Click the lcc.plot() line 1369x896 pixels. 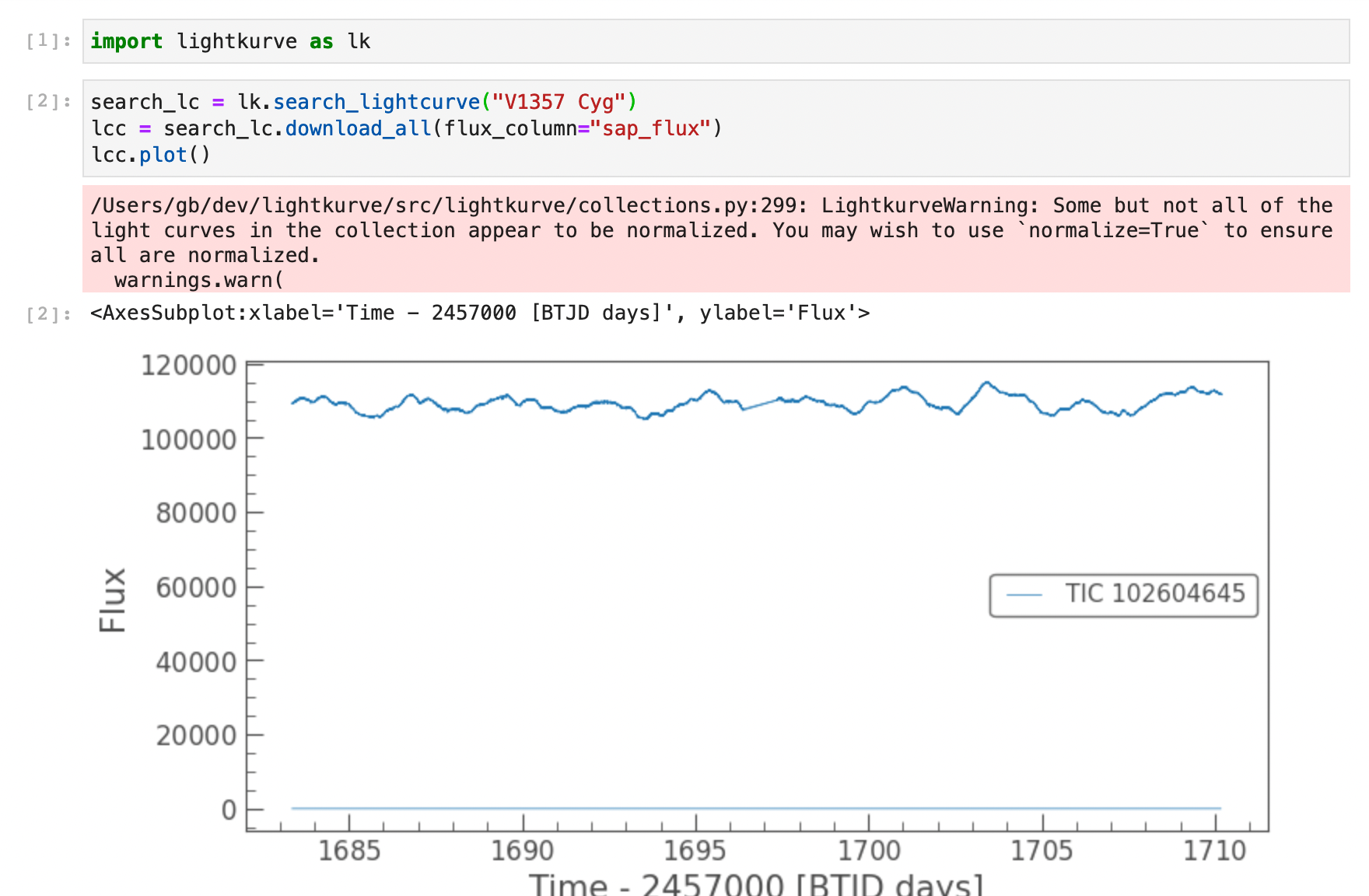pyautogui.click(x=151, y=155)
